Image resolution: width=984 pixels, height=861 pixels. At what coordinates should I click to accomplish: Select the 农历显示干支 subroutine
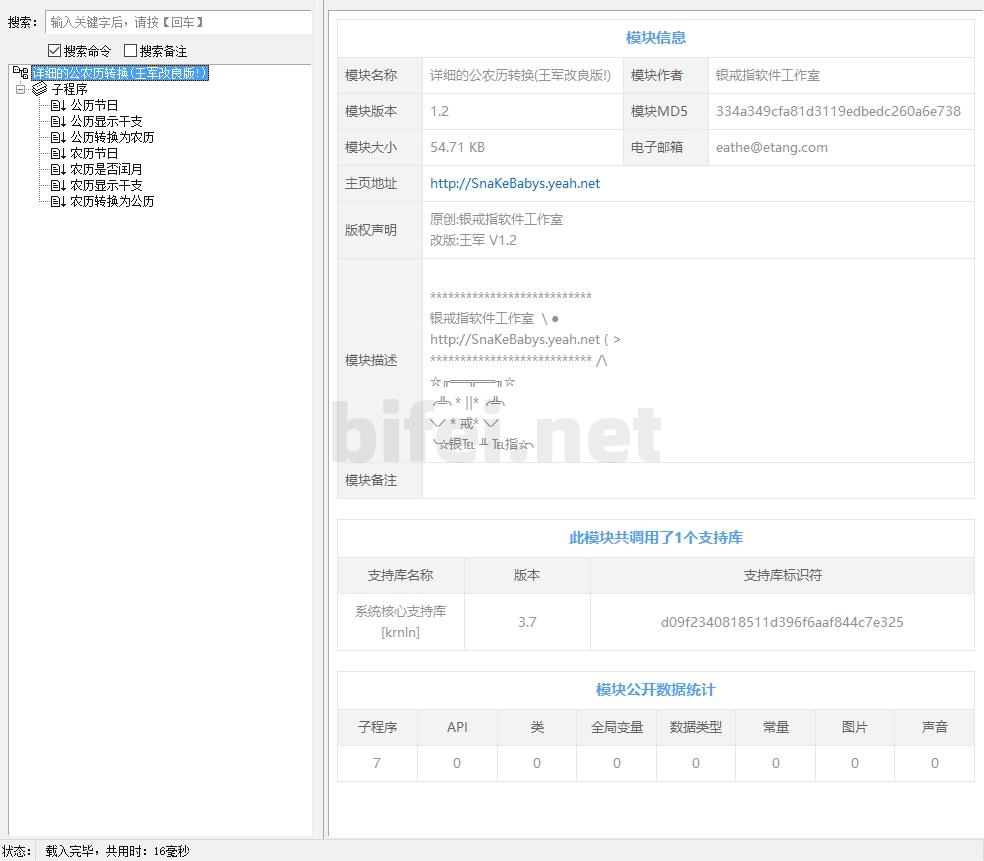(x=106, y=185)
